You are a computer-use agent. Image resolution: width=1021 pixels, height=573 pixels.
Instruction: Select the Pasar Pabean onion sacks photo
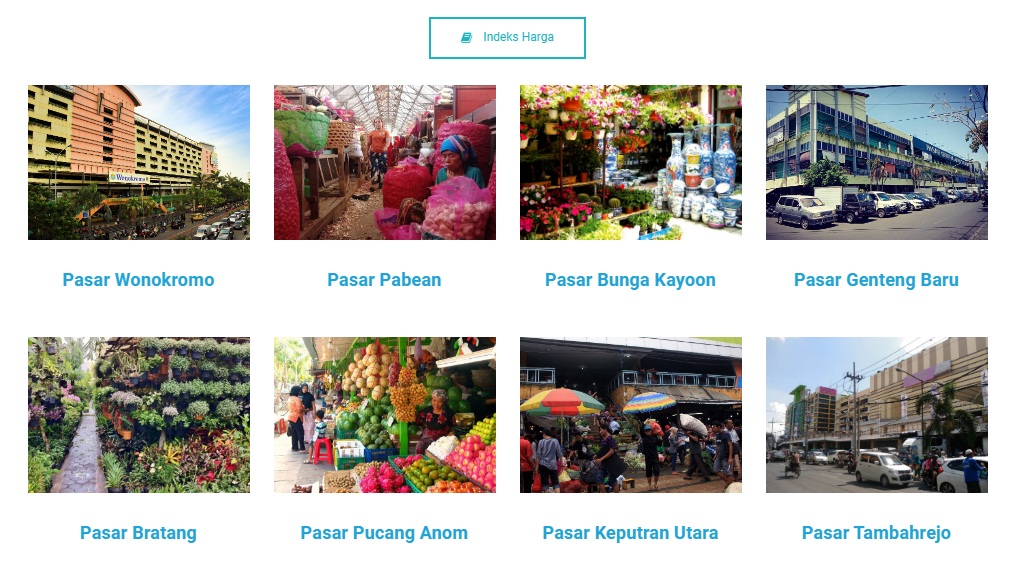385,162
